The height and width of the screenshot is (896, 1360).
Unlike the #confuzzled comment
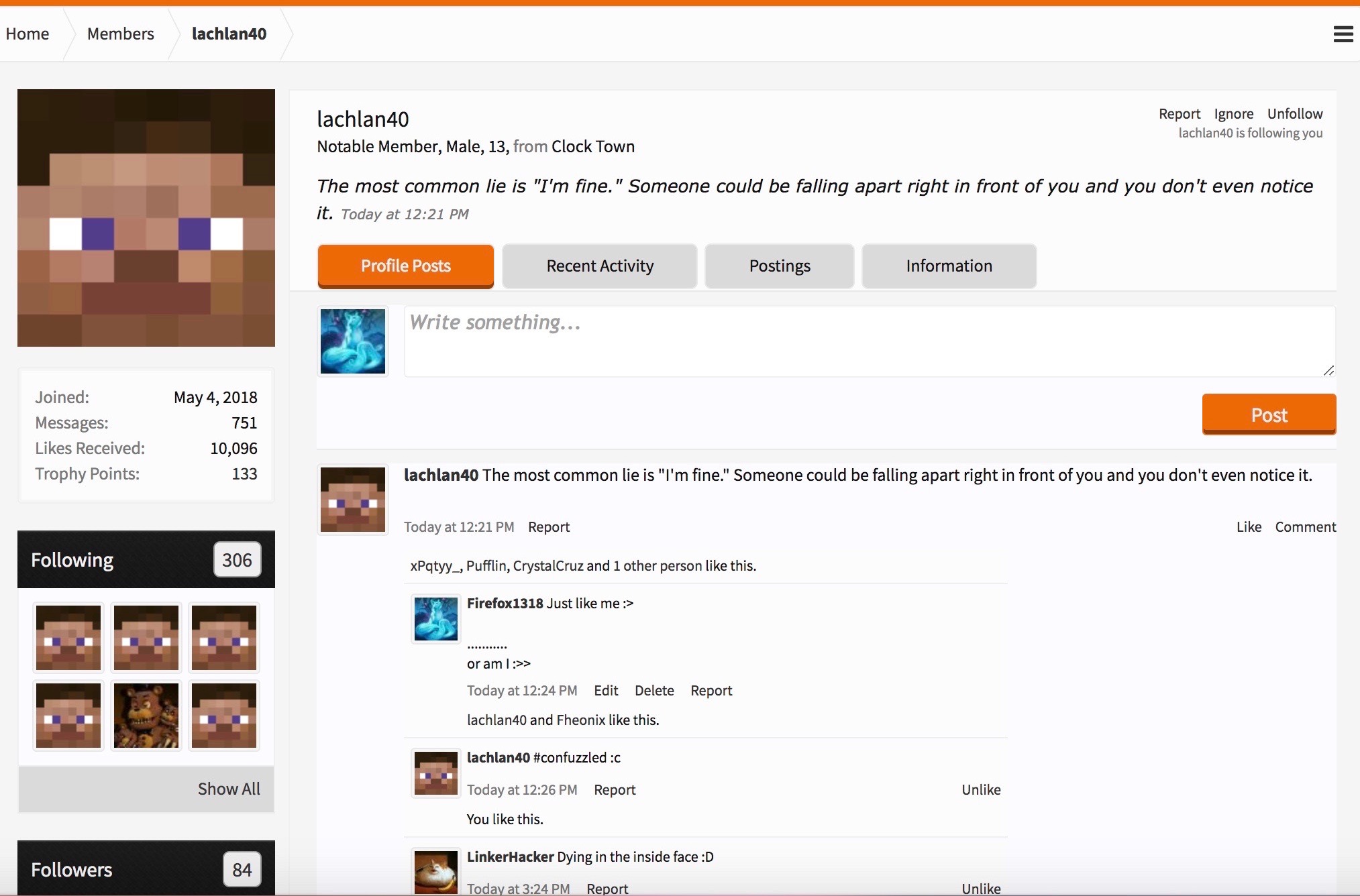point(981,790)
